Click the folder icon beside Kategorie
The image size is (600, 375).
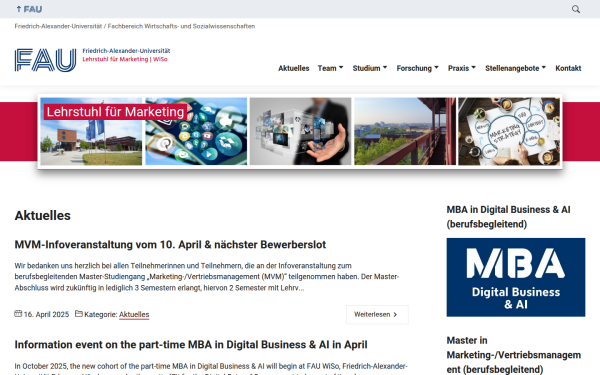78,314
